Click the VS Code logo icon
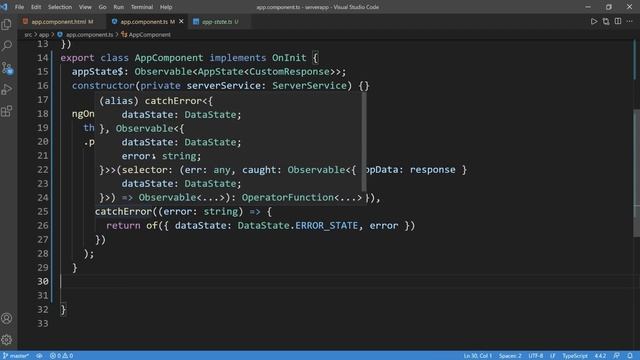The width and height of the screenshot is (640, 360). pyautogui.click(x=4, y=7)
